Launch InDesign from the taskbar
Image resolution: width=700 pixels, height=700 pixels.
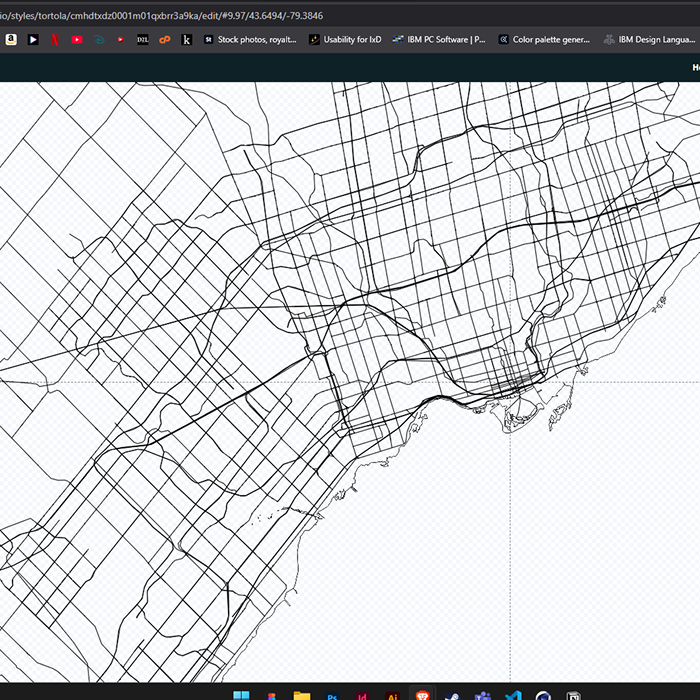(x=362, y=696)
